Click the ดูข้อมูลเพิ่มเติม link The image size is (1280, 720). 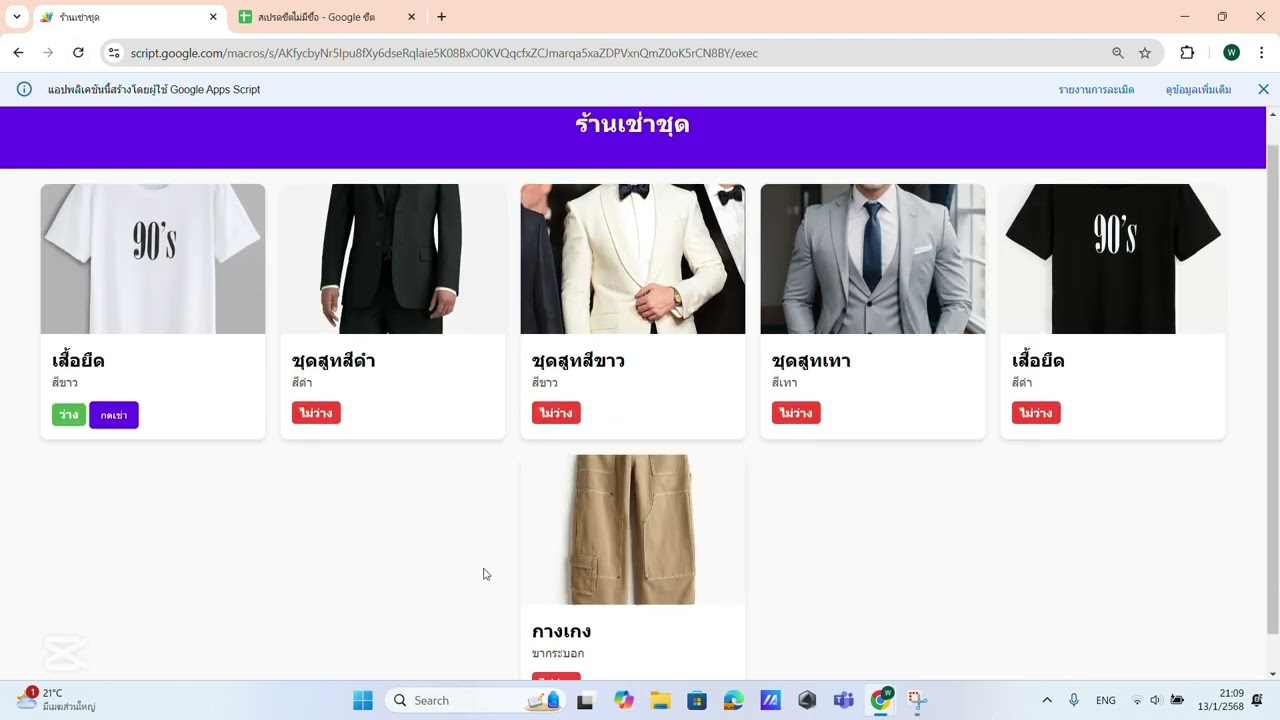pos(1198,89)
